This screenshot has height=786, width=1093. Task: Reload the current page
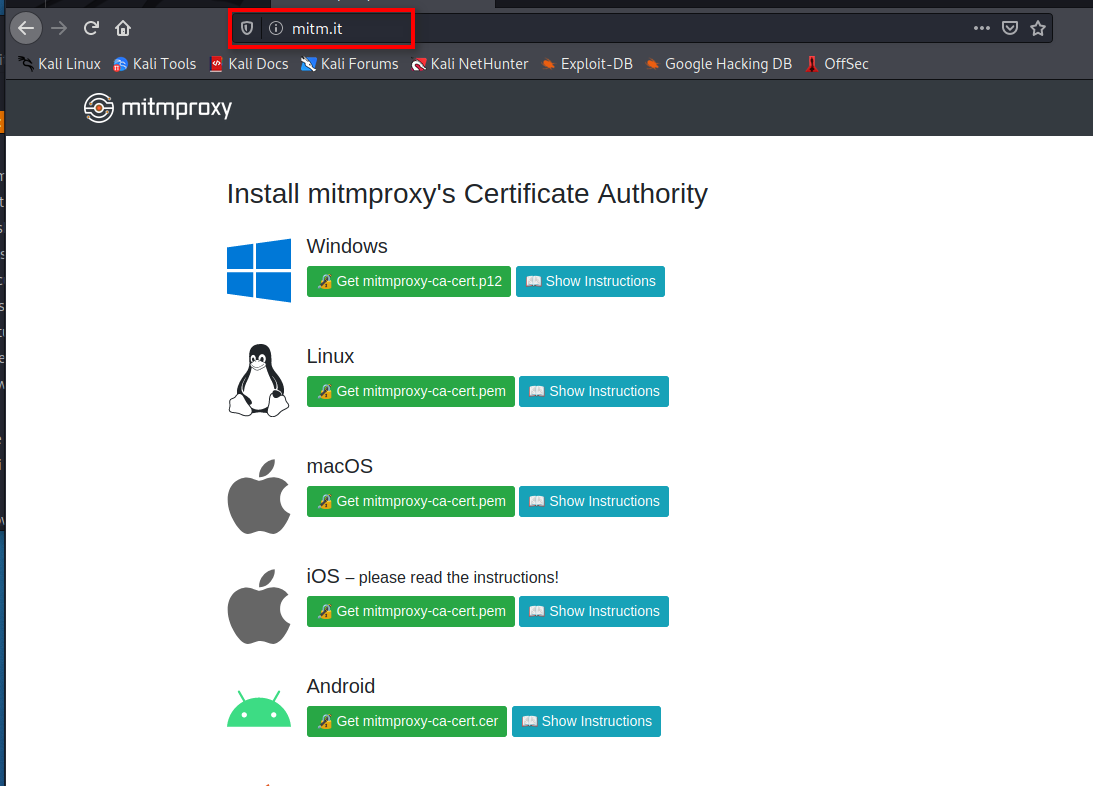pyautogui.click(x=91, y=28)
